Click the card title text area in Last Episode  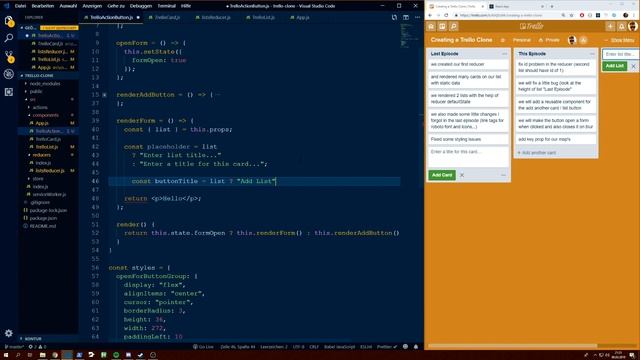coord(468,156)
